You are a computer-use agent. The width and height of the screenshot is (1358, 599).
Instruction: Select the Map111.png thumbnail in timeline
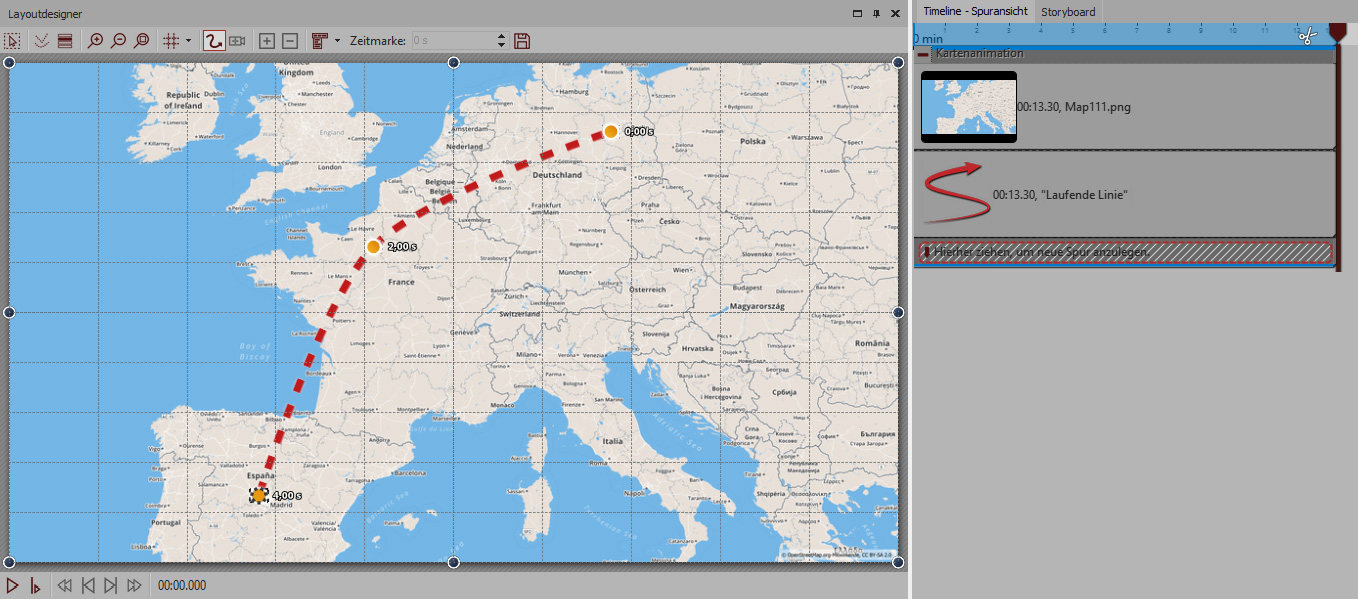tap(968, 106)
